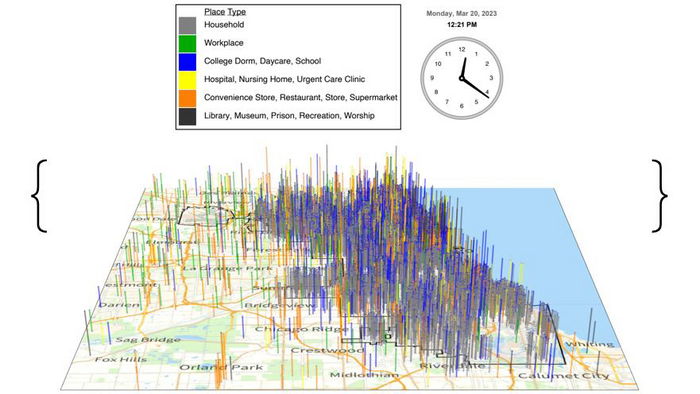Click the 'Calumet City' map label
Image resolution: width=700 pixels, height=394 pixels.
click(x=563, y=376)
